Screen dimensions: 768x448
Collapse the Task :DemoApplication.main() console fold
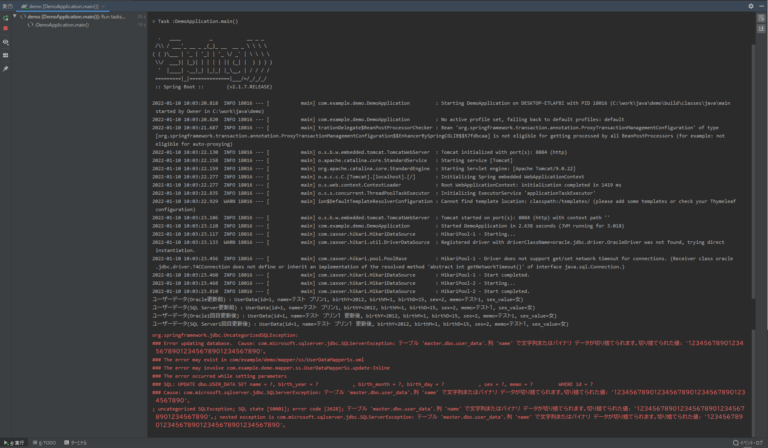154,20
